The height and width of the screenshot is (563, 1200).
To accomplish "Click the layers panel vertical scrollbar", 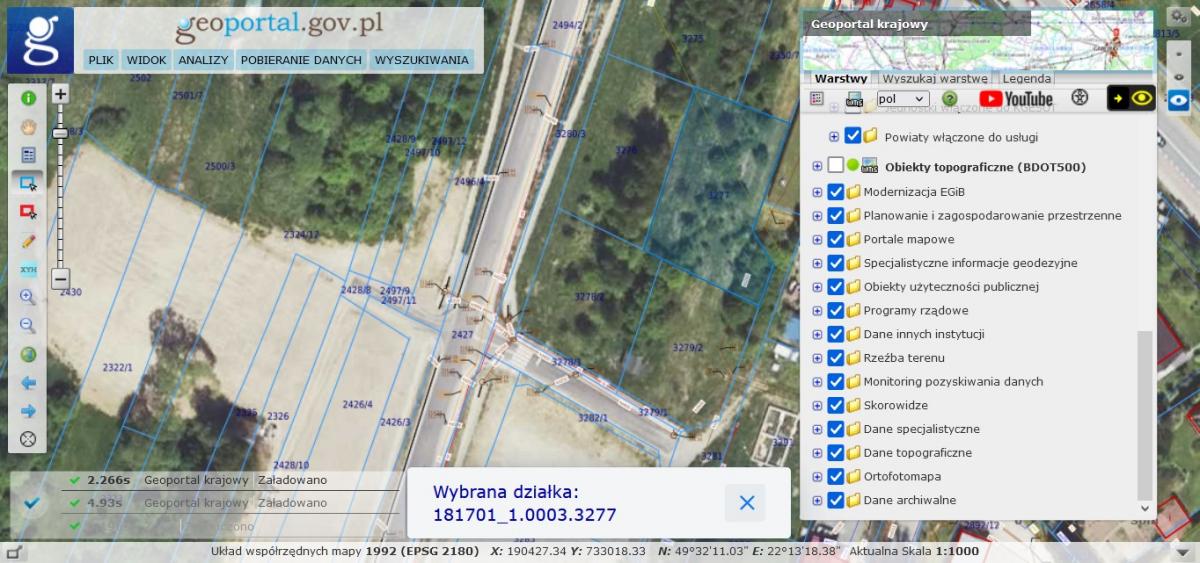I will tap(1145, 415).
